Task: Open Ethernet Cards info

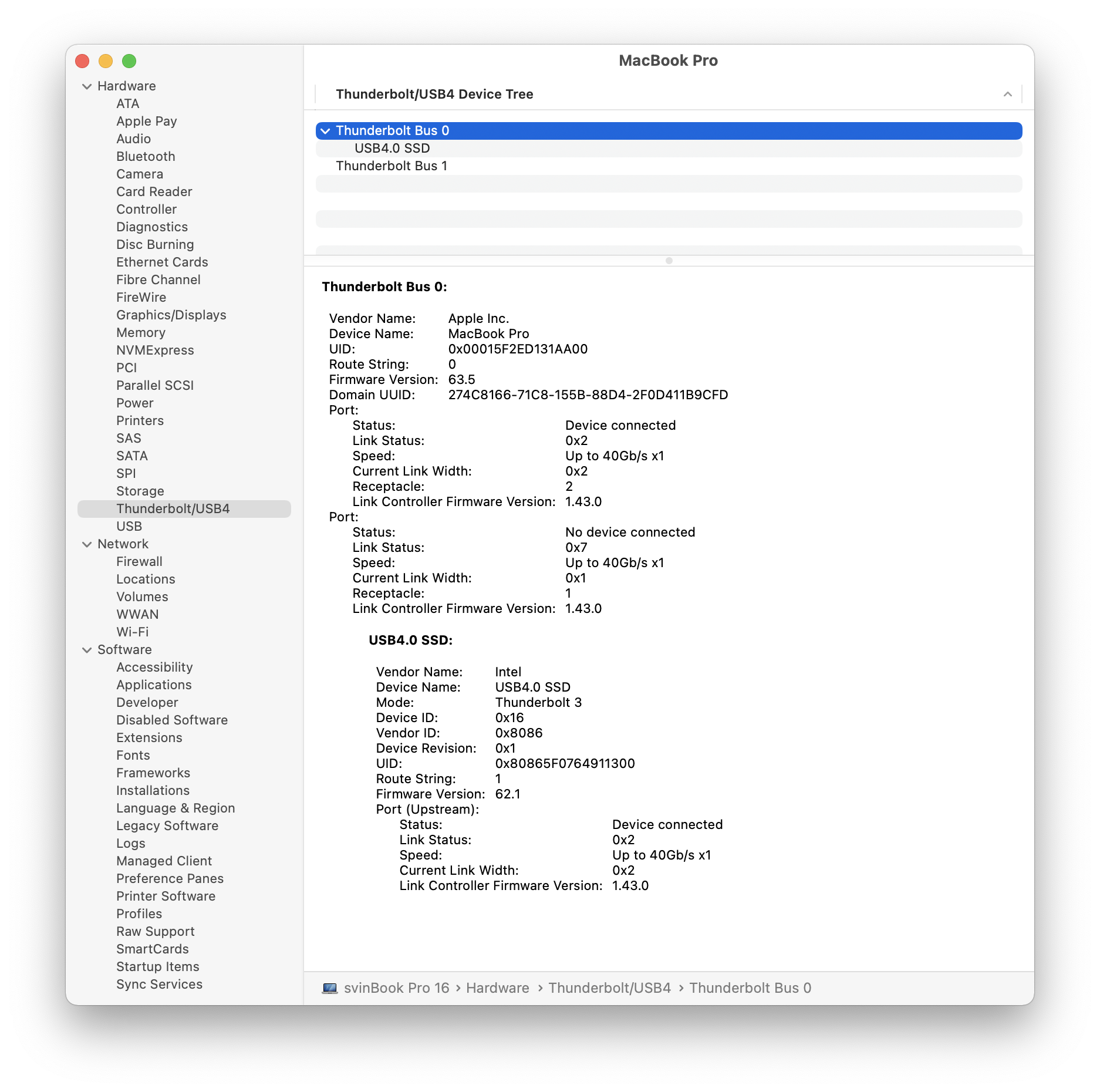Action: point(162,262)
